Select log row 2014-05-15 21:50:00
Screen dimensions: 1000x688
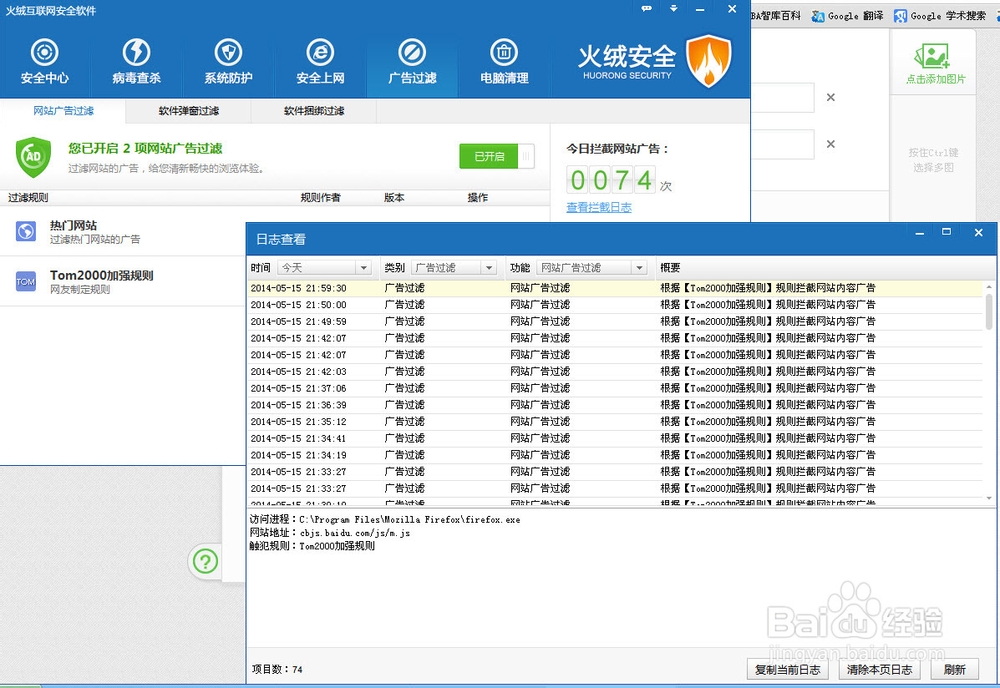tap(615, 305)
